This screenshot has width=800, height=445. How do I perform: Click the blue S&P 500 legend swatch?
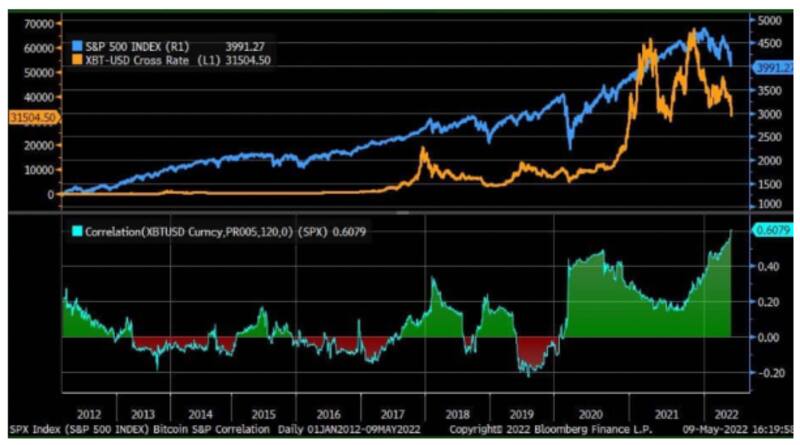point(77,46)
